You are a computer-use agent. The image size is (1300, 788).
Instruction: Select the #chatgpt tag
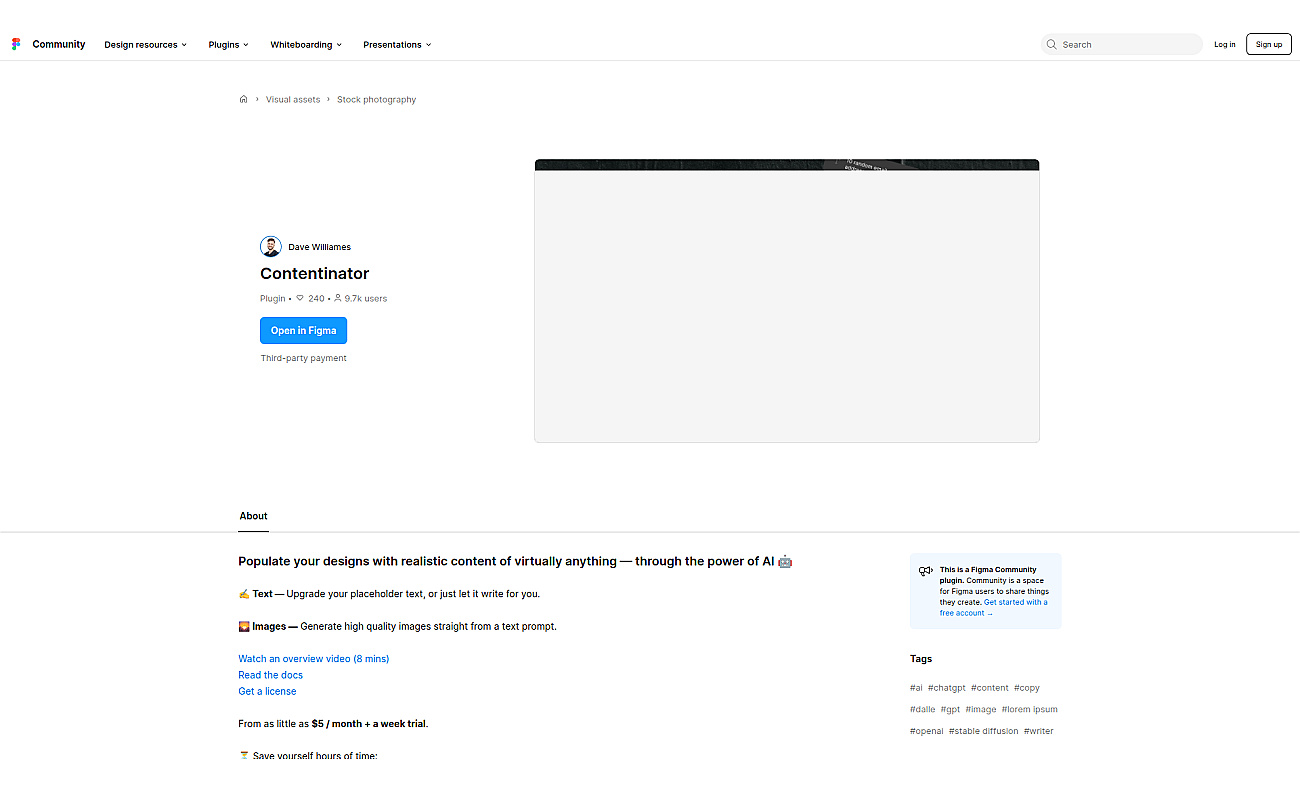coord(947,688)
